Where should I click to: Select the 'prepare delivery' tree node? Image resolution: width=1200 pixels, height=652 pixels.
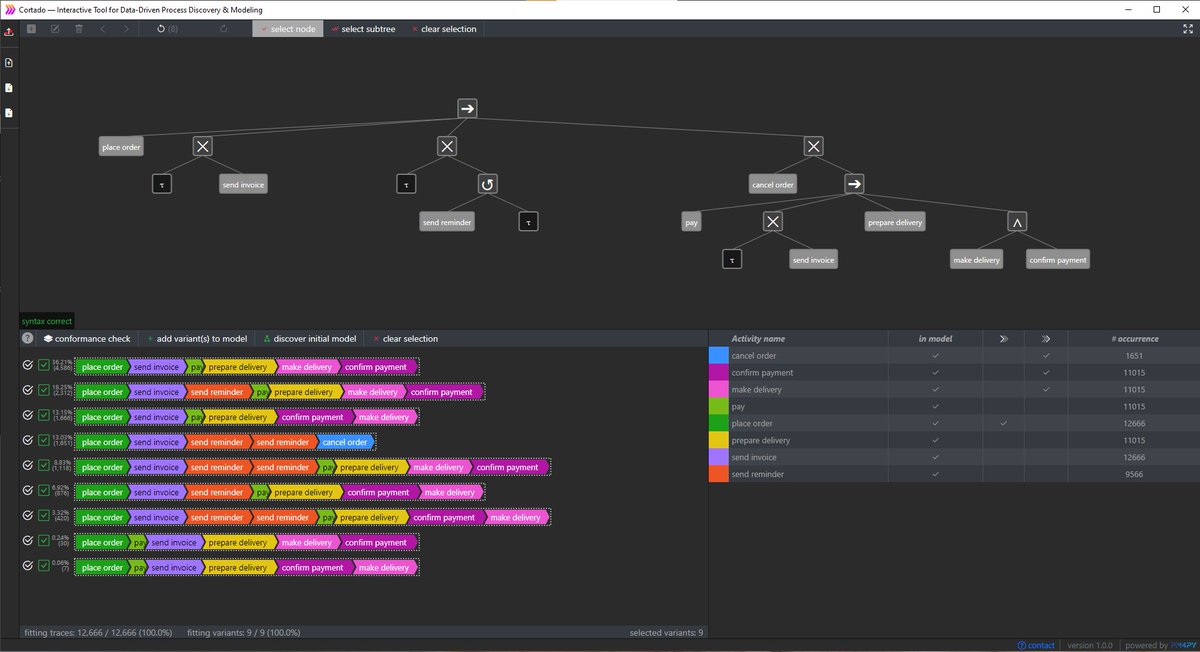tap(895, 222)
